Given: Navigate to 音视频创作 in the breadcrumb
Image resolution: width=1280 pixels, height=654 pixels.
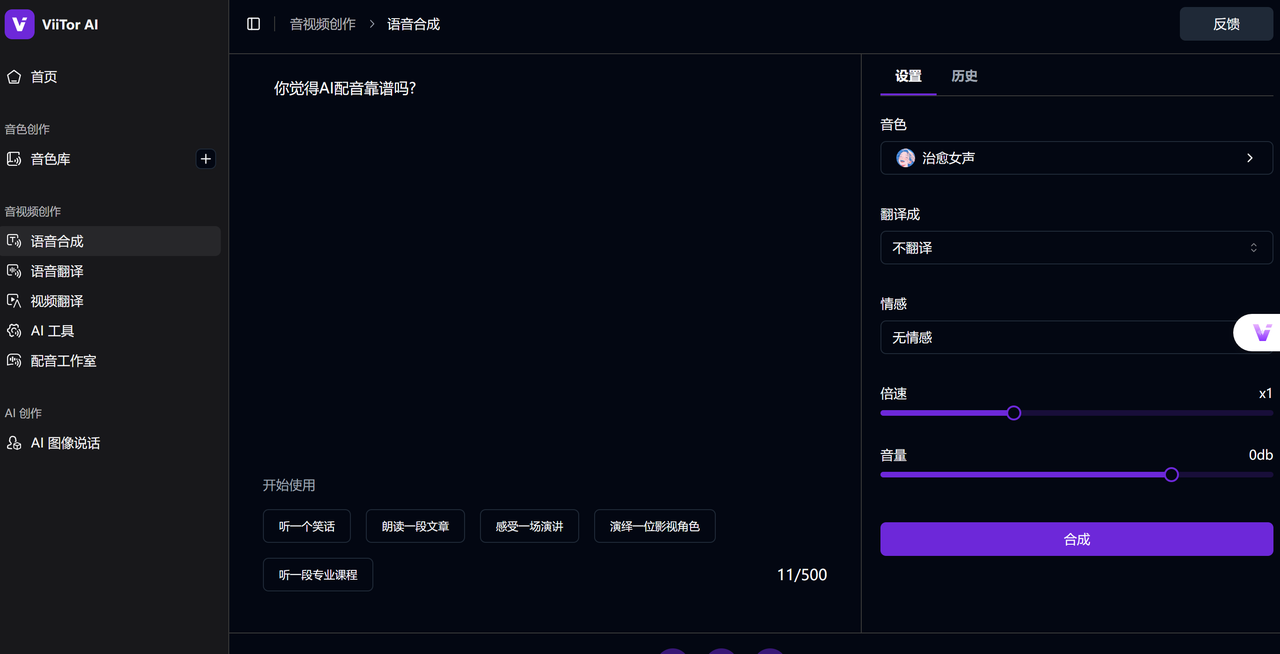Looking at the screenshot, I should (322, 23).
